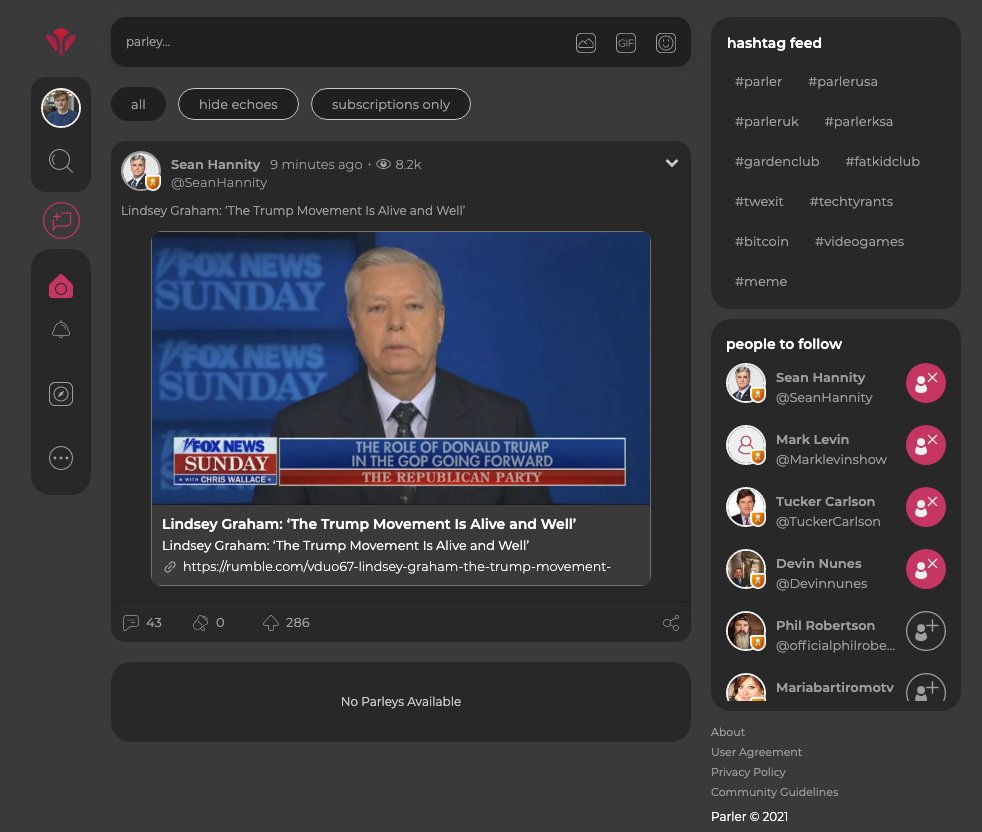Click the 'Parler © 2021' footer text

click(x=749, y=816)
